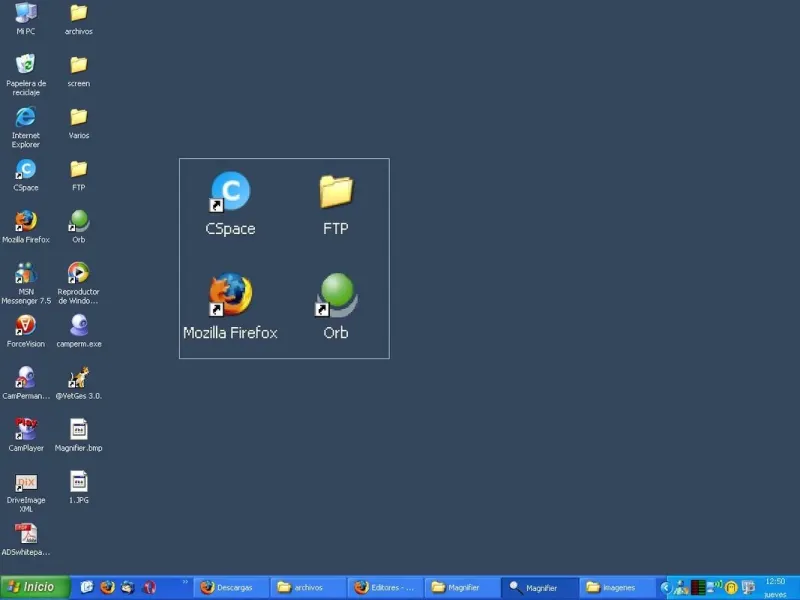Switch to the Magnifier folder window in the taskbar
Screen dimensions: 800x600
pos(462,588)
